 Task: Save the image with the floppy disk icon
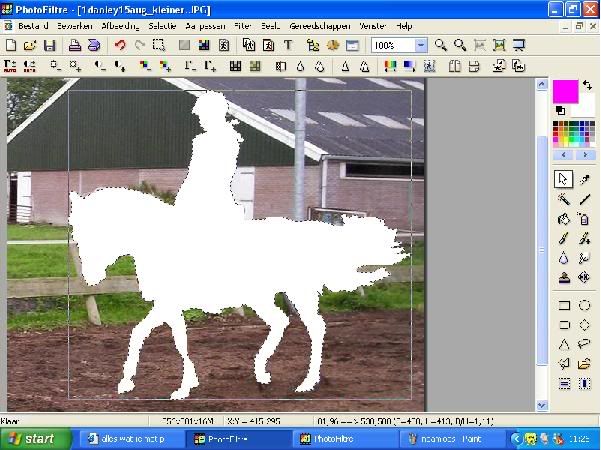pyautogui.click(x=49, y=45)
